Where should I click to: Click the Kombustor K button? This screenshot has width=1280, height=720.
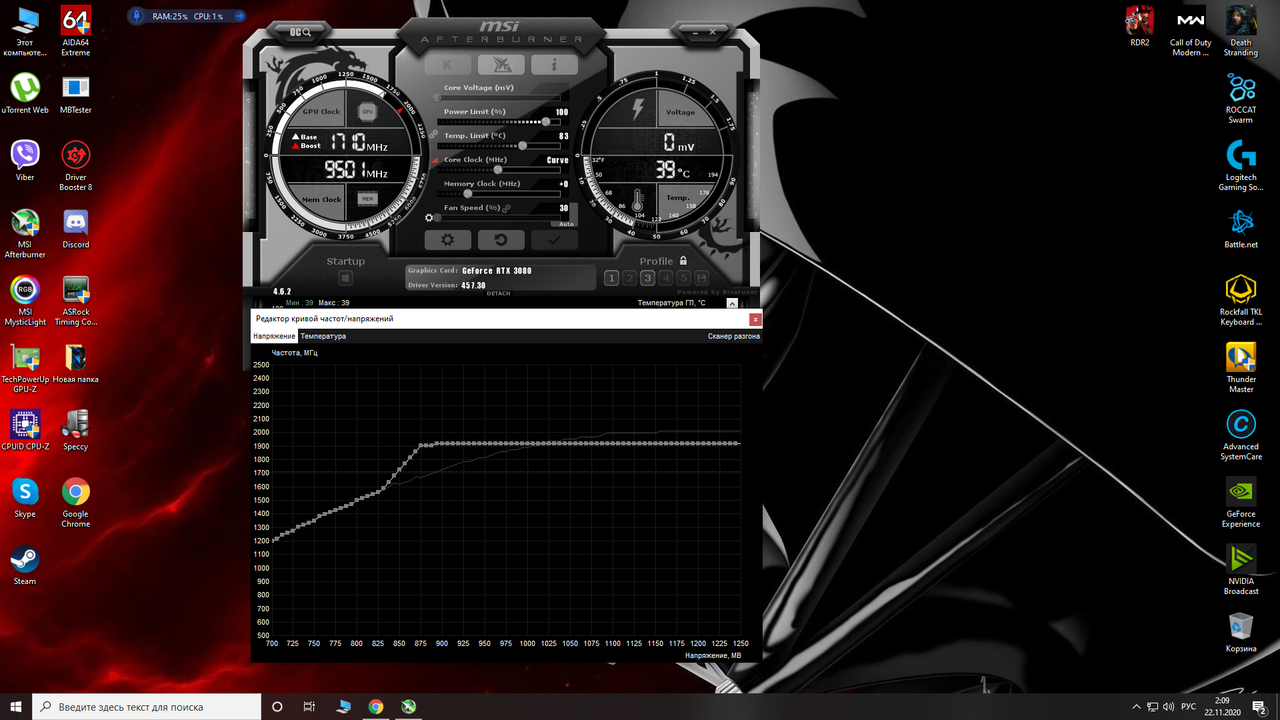(448, 65)
